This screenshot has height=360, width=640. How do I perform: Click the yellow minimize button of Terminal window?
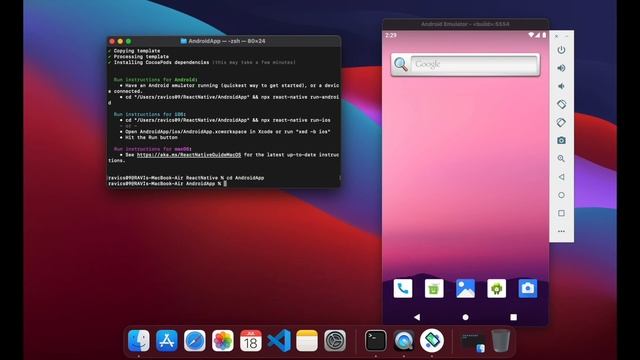(x=120, y=41)
